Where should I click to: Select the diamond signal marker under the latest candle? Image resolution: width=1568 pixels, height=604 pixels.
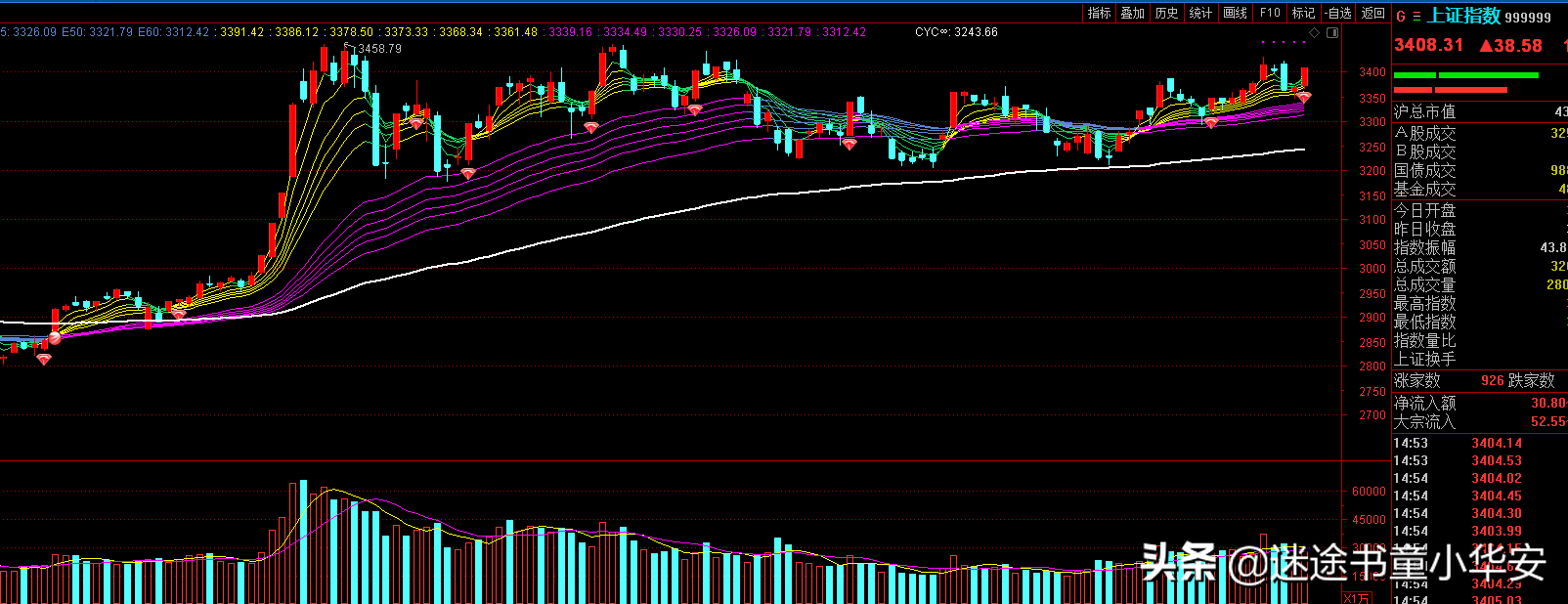point(1303,97)
